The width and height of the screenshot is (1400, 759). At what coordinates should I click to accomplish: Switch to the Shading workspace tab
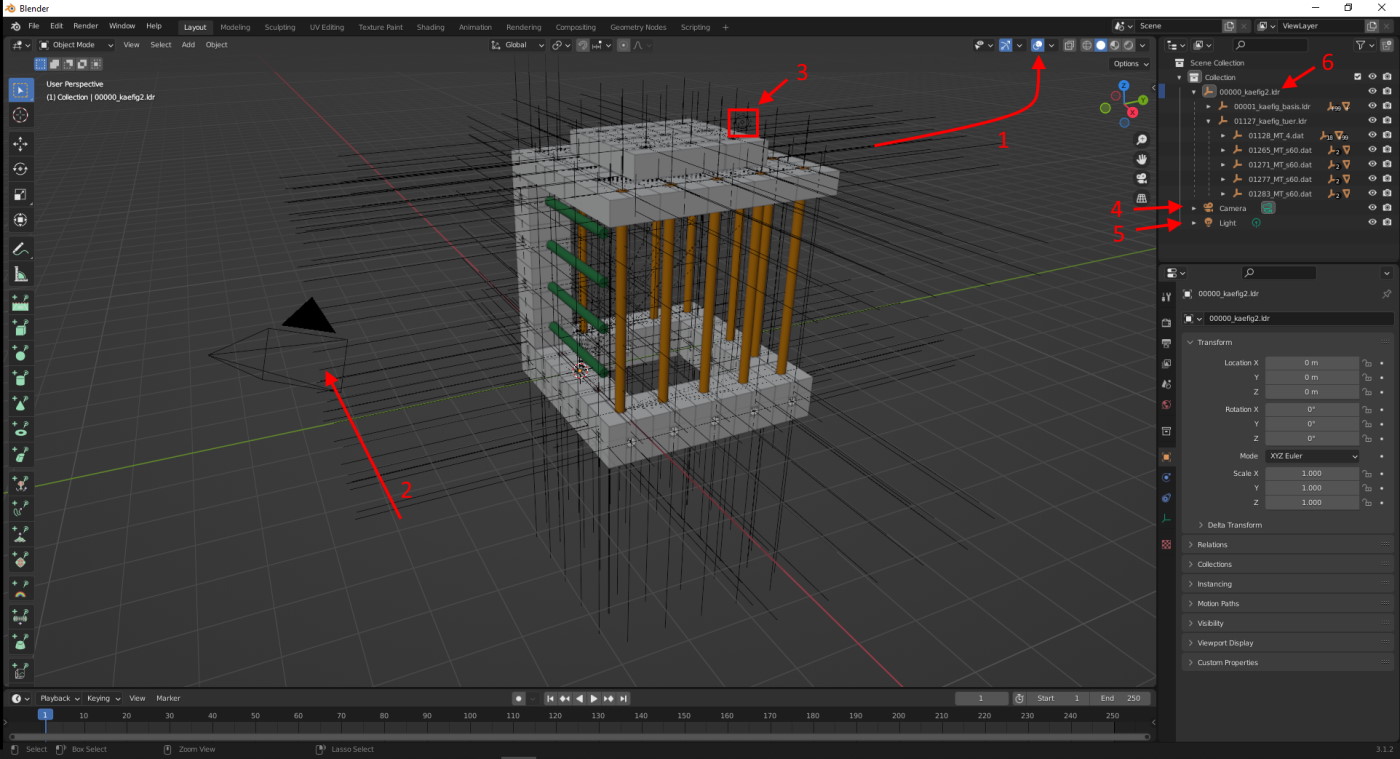point(431,27)
